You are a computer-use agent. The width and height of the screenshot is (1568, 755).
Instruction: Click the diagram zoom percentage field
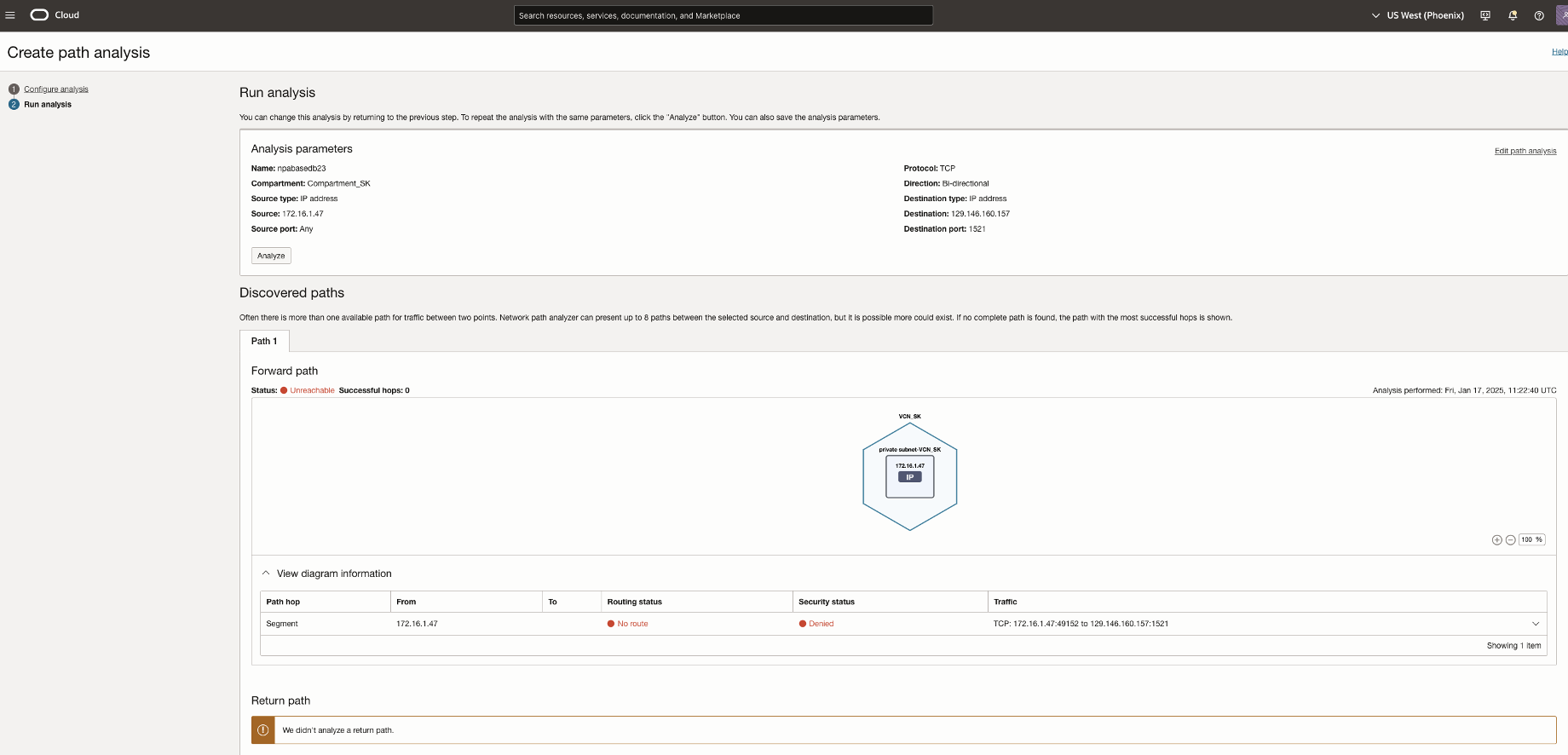(1531, 540)
